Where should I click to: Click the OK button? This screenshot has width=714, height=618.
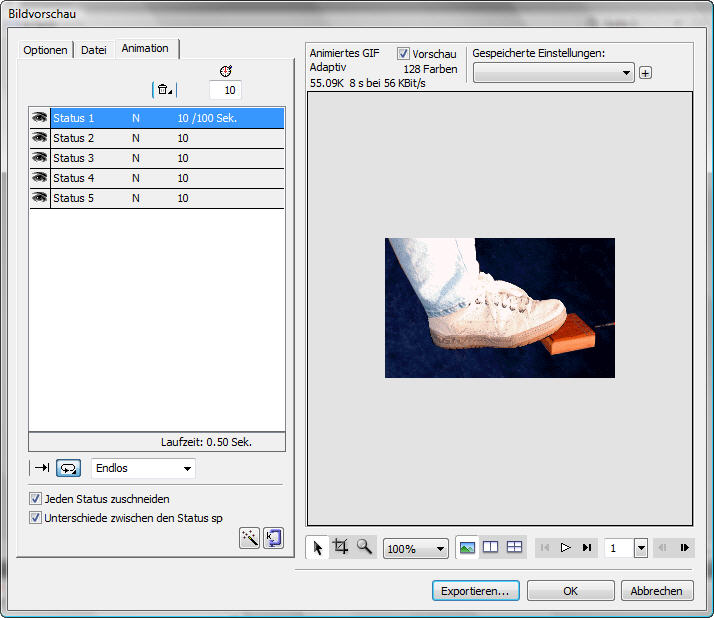click(x=571, y=591)
